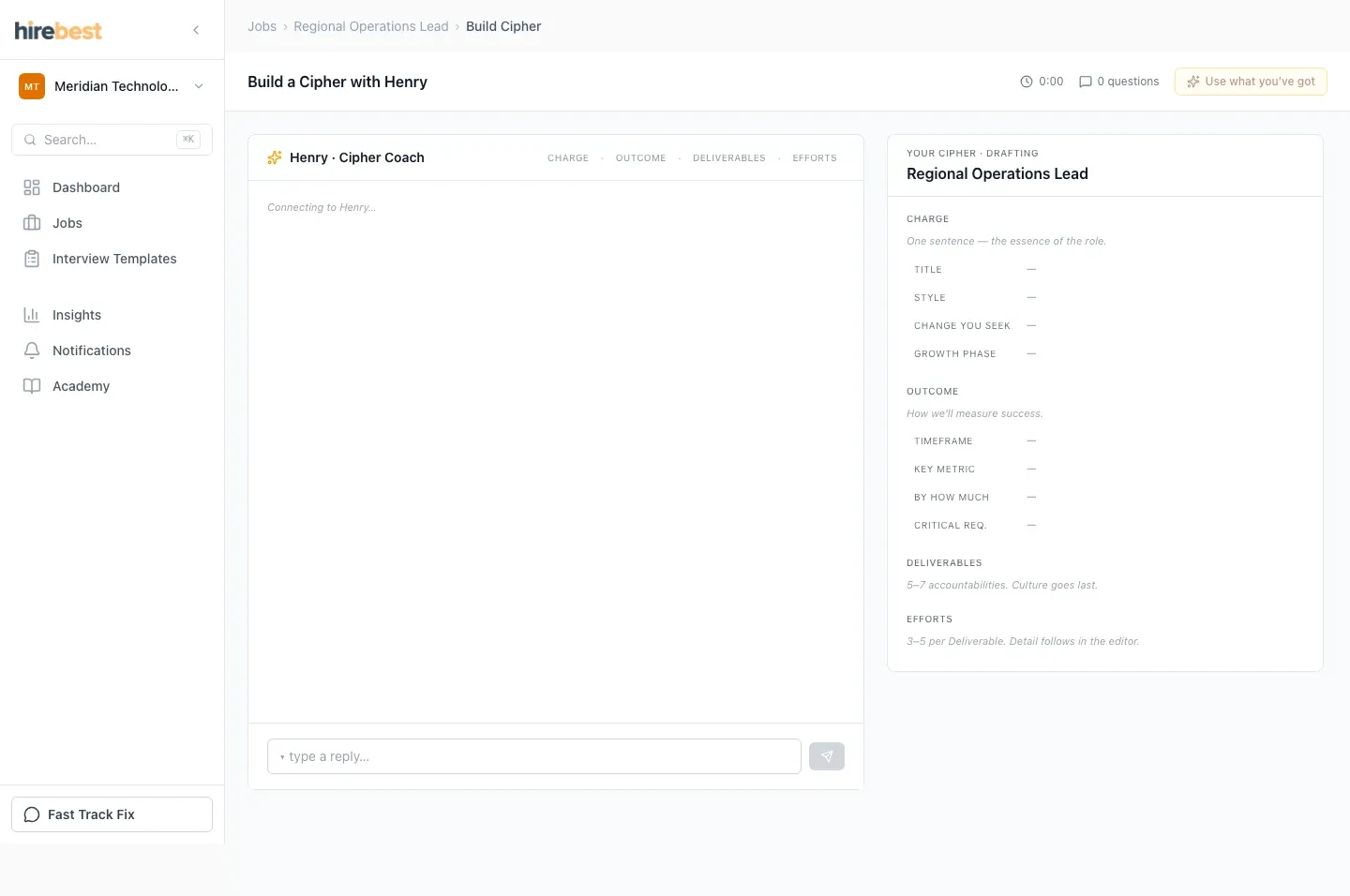Click the Regional Operations Lead cipher title
The height and width of the screenshot is (896, 1350).
(x=997, y=173)
